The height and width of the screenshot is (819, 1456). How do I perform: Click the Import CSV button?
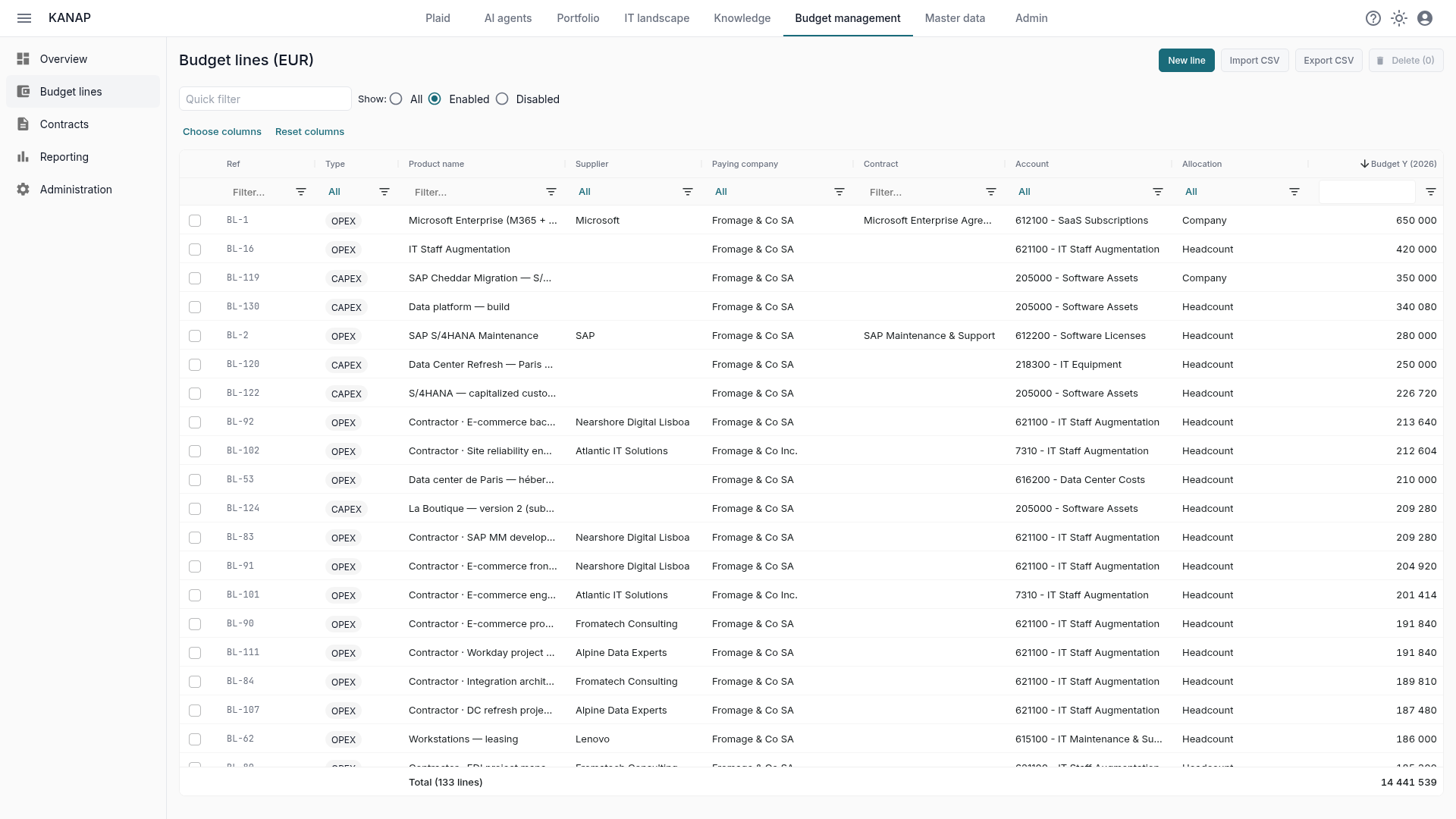1254,61
